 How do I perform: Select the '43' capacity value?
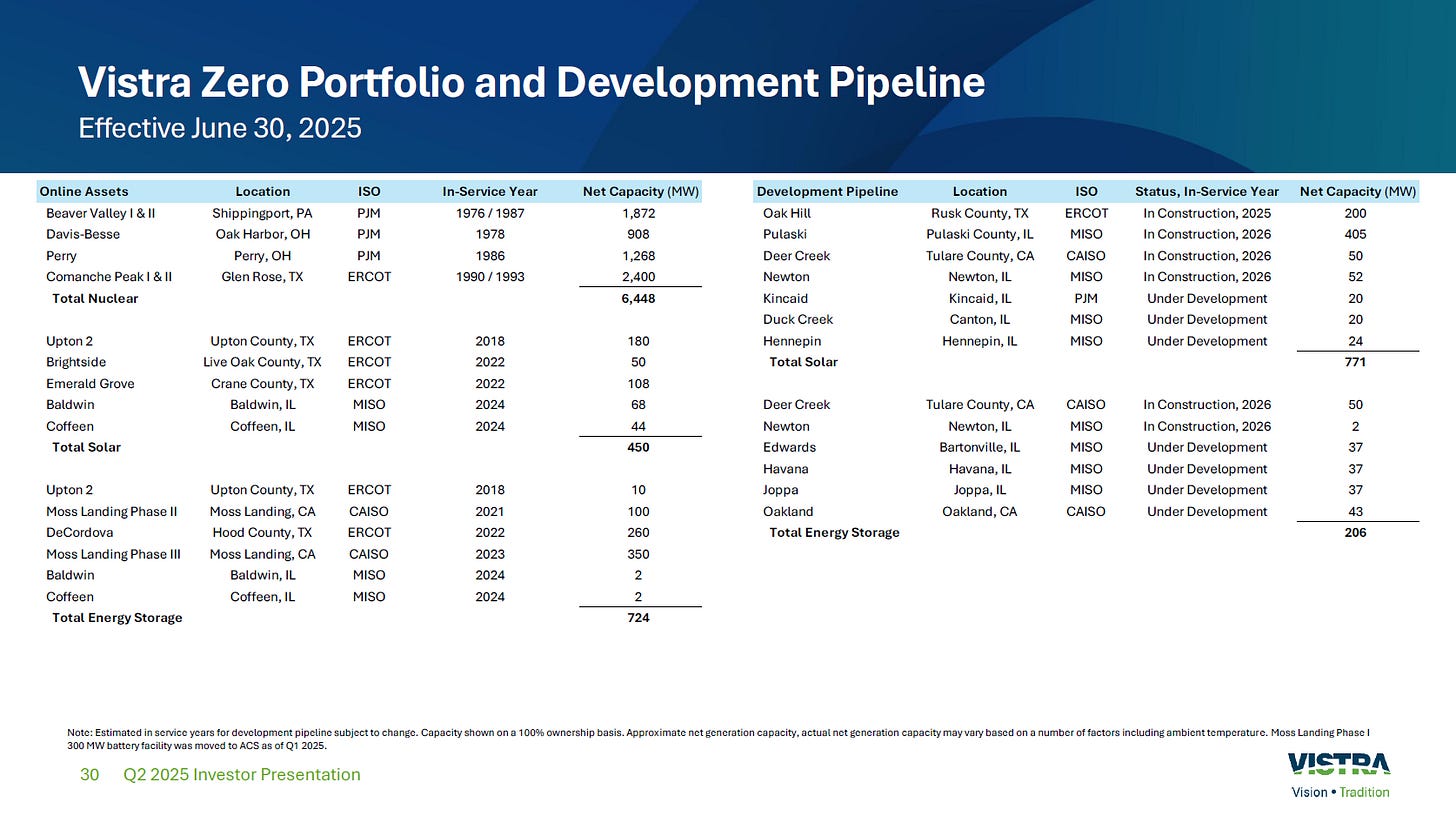(1355, 511)
